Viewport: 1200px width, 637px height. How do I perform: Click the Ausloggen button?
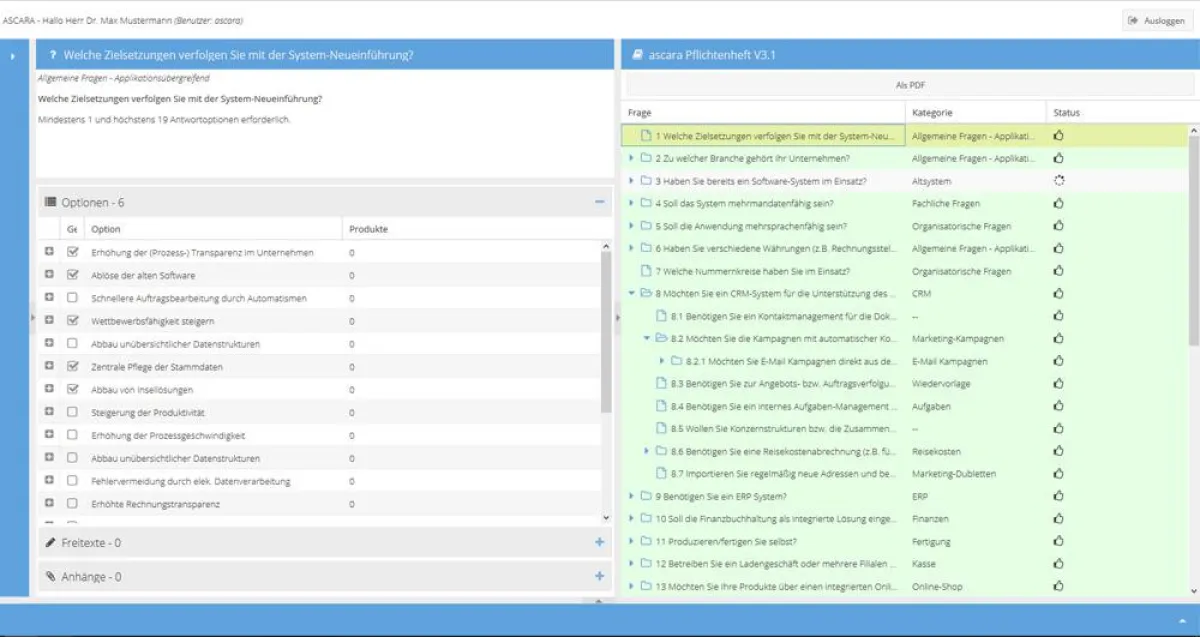pos(1156,20)
